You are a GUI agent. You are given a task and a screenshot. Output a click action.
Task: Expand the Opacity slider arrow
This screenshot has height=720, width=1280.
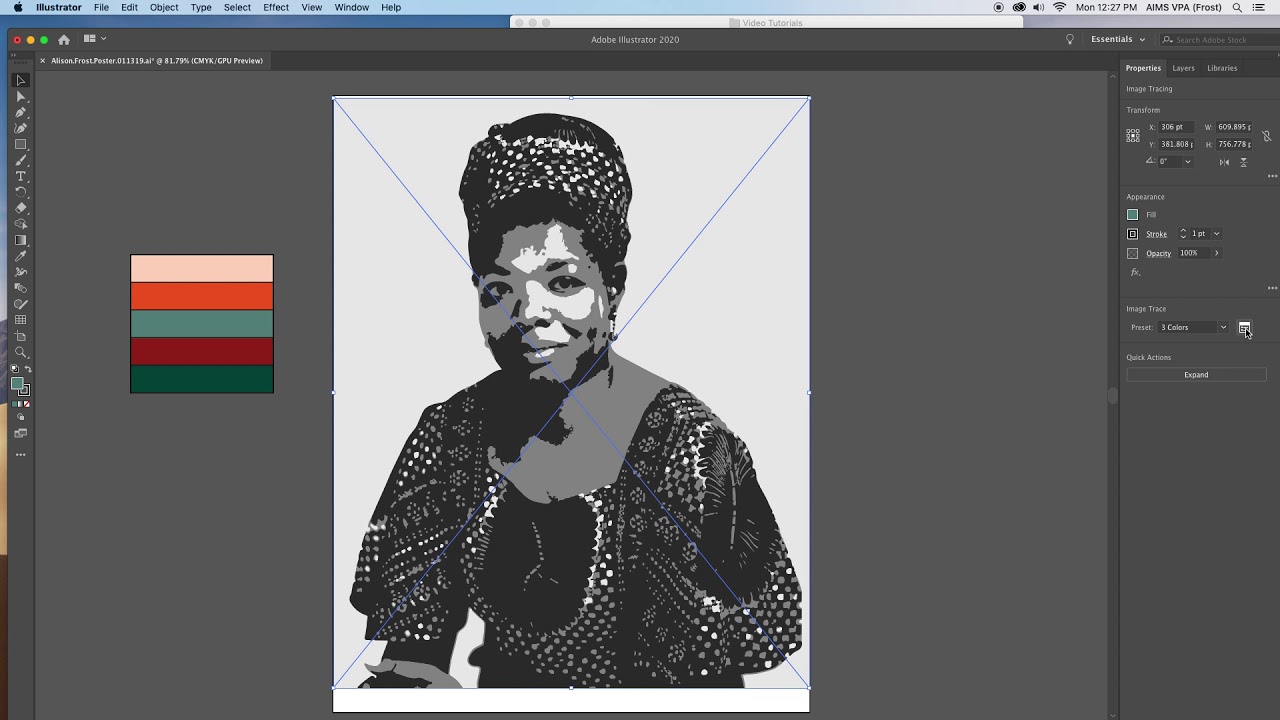1216,253
